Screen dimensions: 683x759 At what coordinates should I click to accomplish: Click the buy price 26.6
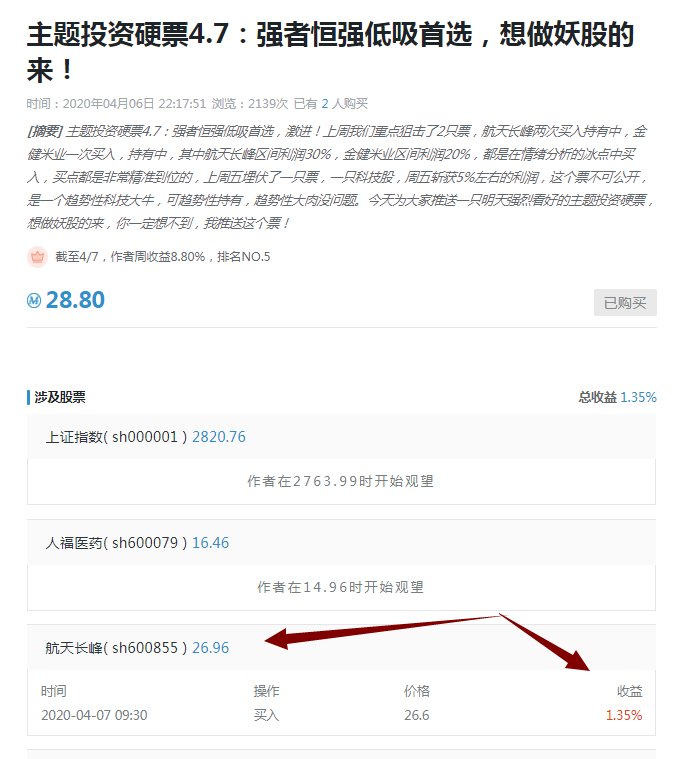click(x=417, y=715)
